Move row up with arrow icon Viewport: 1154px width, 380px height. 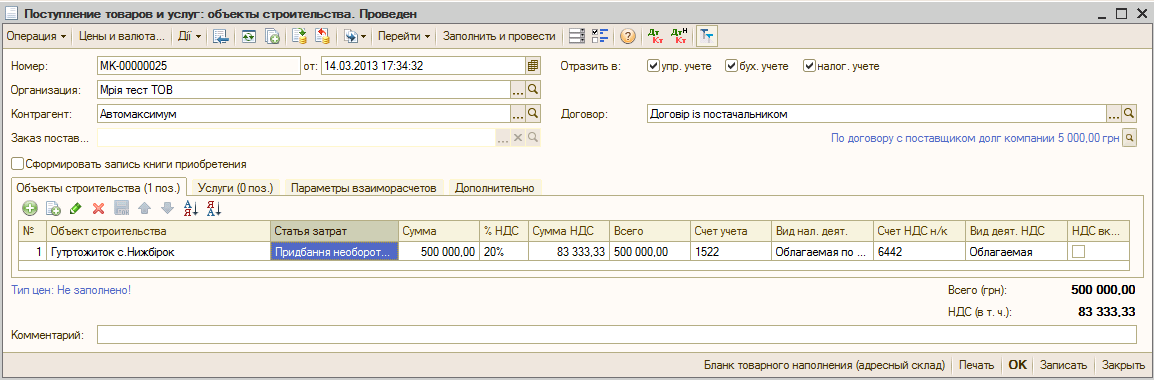(145, 208)
